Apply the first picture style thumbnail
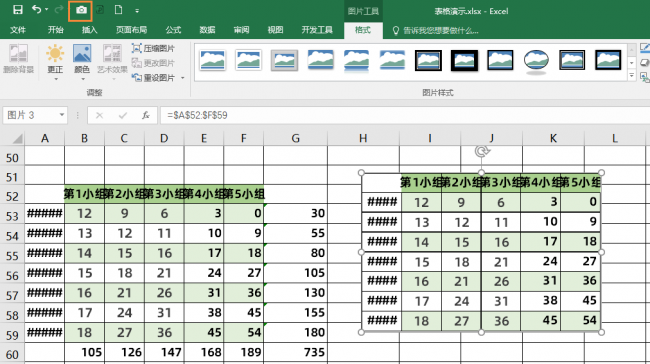 [213, 60]
